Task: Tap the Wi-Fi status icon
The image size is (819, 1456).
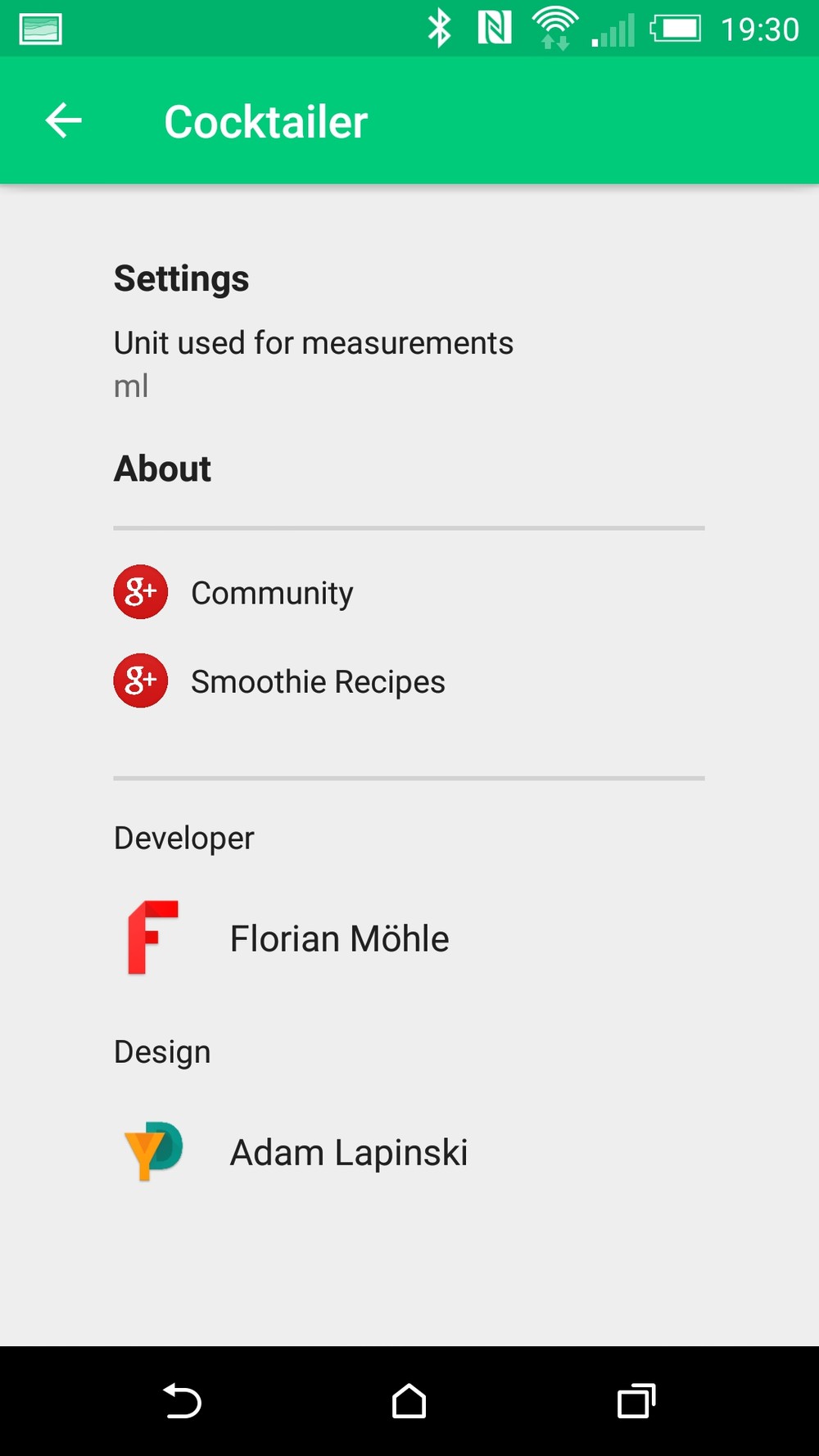Action: (x=555, y=29)
